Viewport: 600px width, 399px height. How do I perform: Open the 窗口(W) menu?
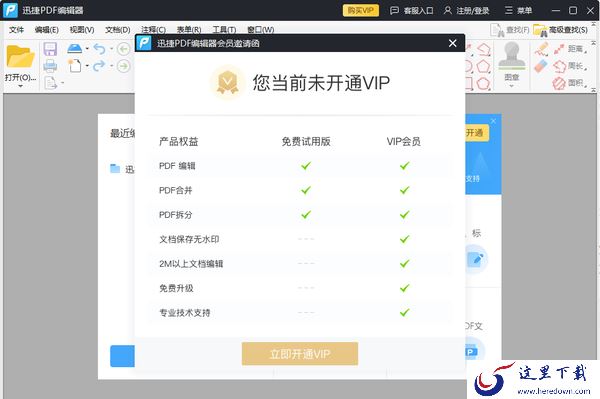[261, 29]
